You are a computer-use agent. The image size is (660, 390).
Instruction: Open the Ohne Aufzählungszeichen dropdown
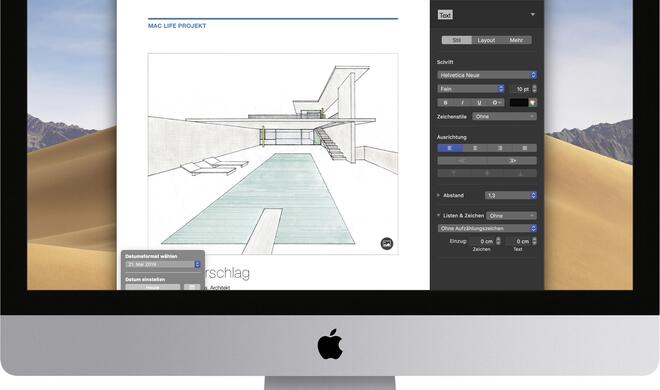tap(487, 228)
